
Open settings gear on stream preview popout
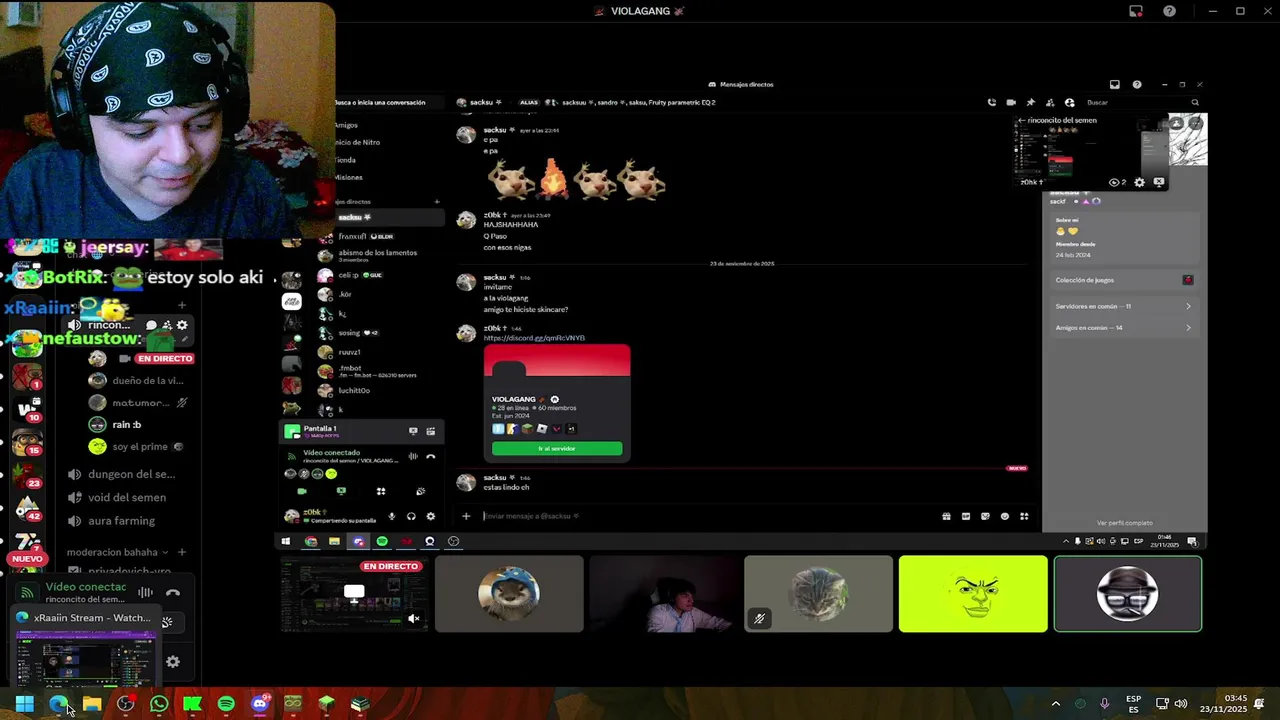(1139, 182)
